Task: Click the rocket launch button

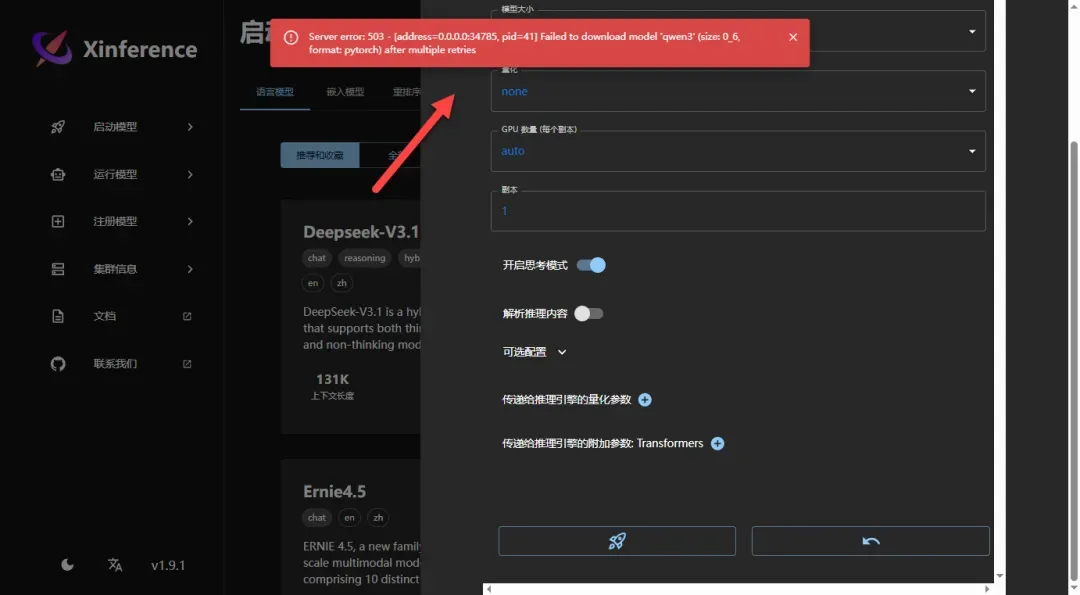Action: point(617,541)
